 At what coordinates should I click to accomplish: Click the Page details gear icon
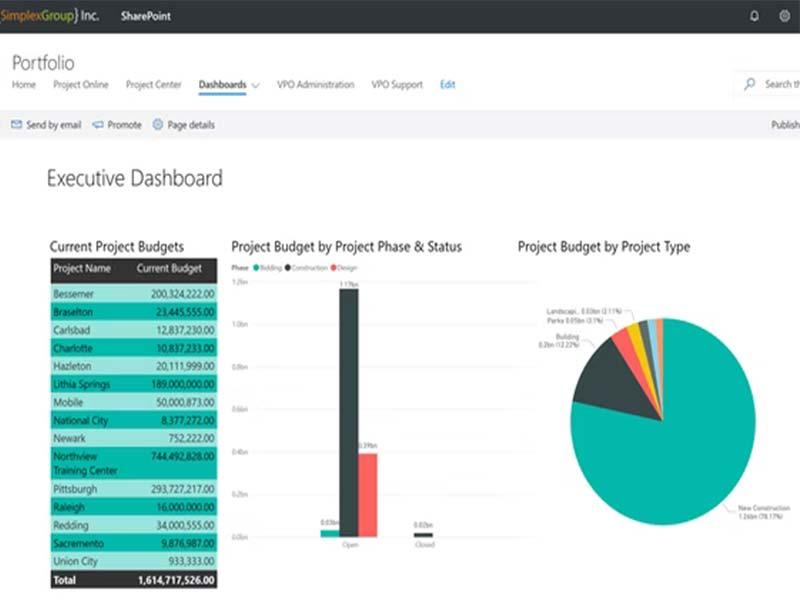pos(158,124)
